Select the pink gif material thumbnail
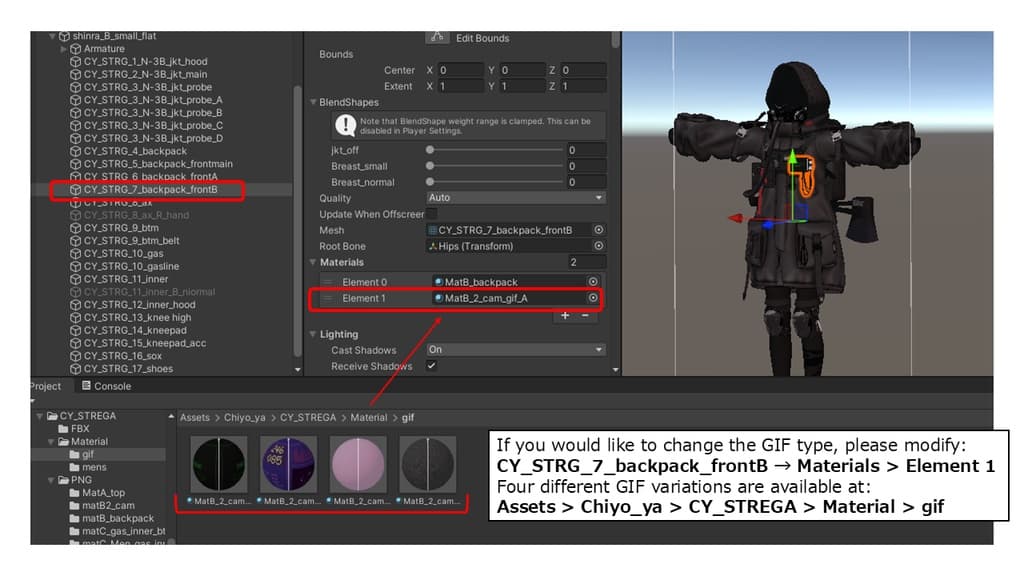Image resolution: width=1024 pixels, height=576 pixels. point(358,464)
